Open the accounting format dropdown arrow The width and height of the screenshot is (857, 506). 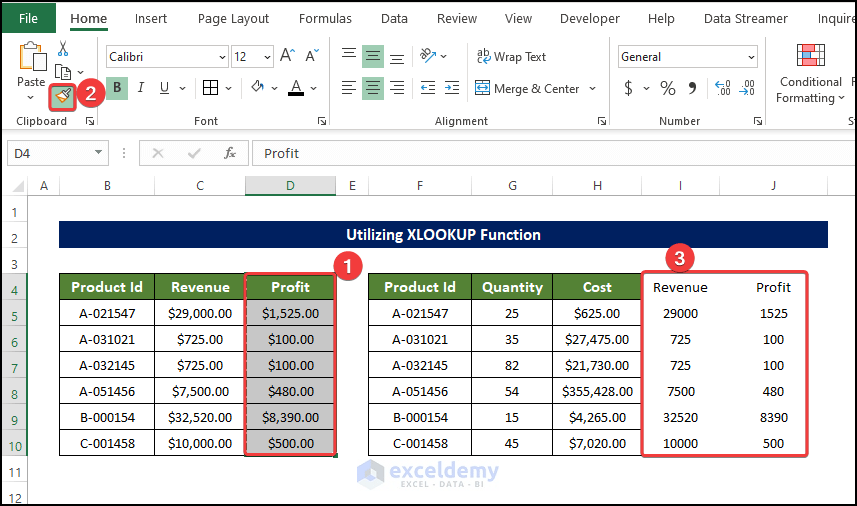(646, 88)
